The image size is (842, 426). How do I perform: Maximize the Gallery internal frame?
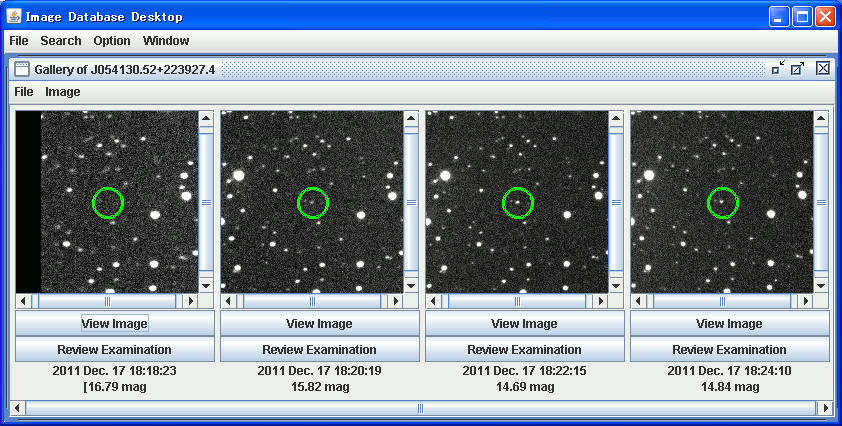(798, 68)
